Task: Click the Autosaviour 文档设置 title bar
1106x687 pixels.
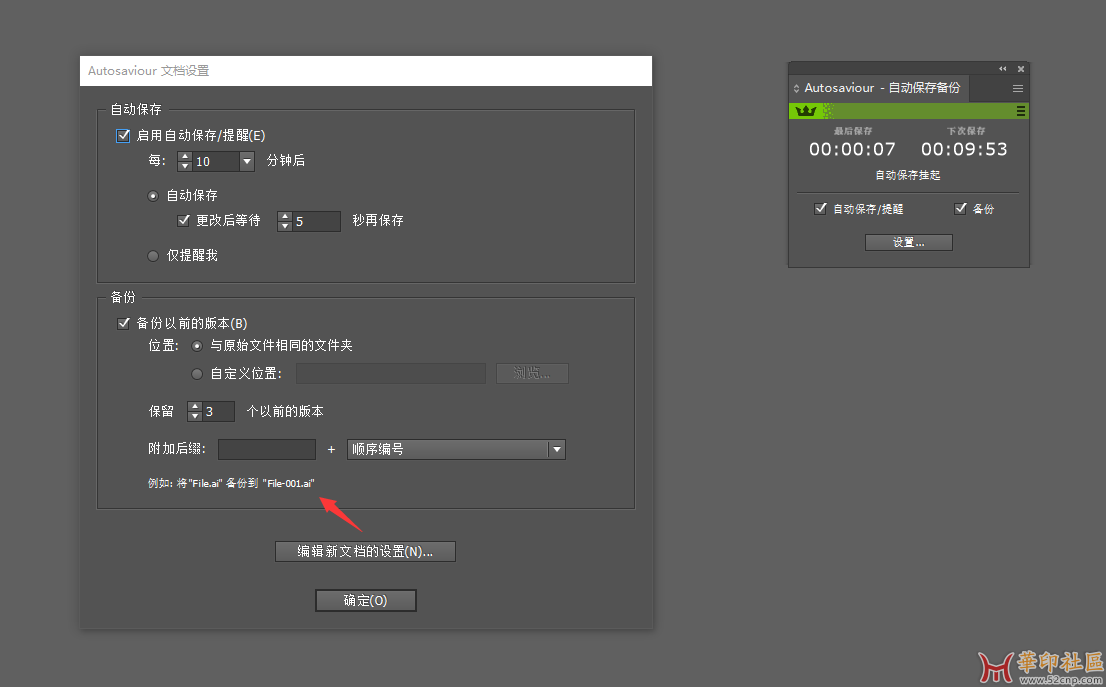Action: coord(365,71)
